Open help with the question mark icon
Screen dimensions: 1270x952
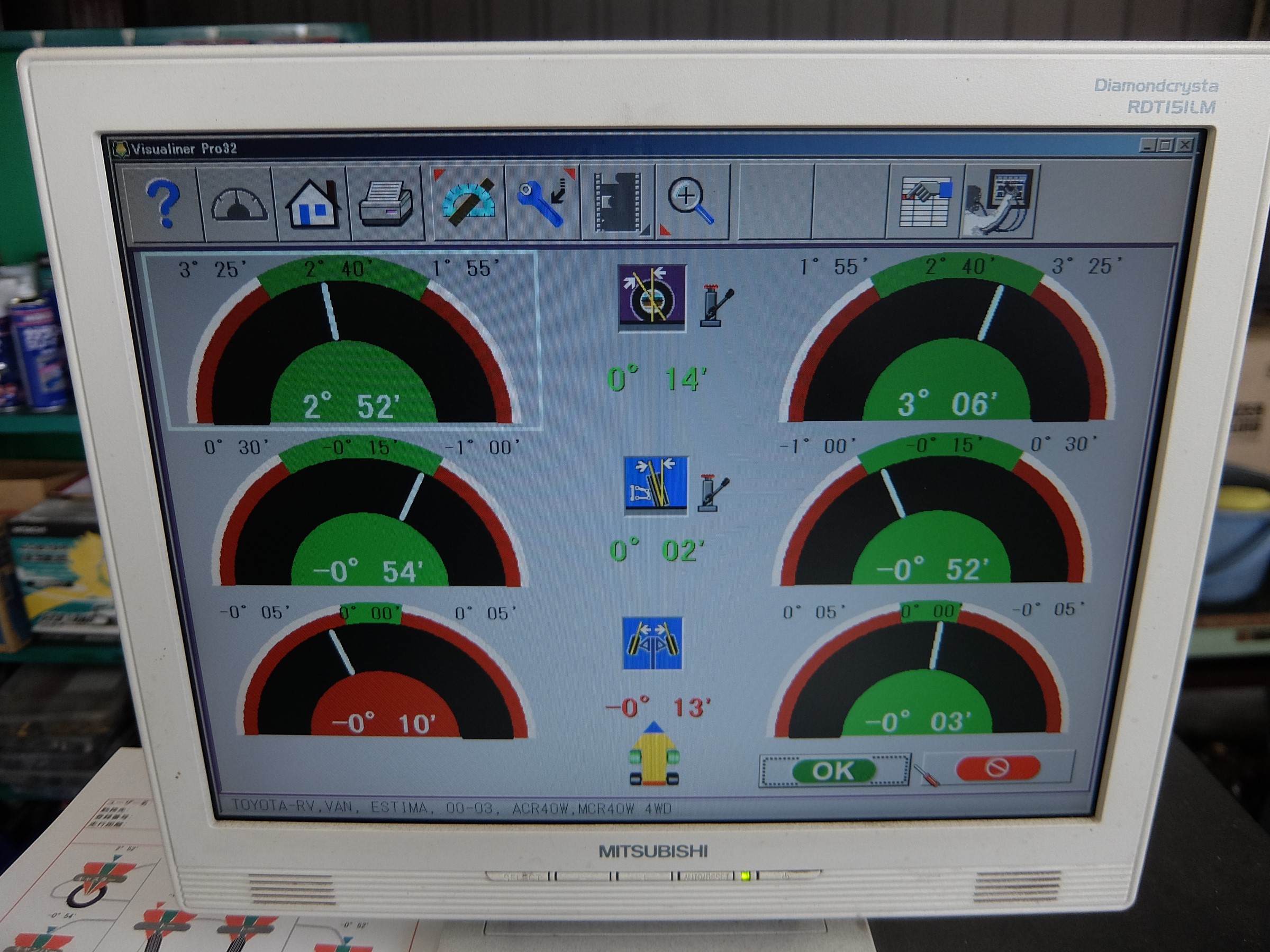pos(164,203)
